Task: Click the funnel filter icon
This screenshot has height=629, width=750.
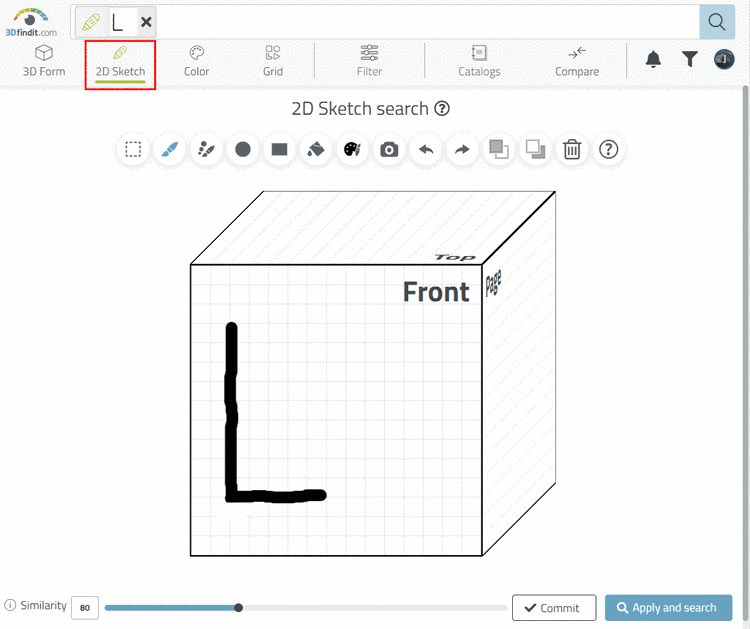Action: (x=689, y=59)
